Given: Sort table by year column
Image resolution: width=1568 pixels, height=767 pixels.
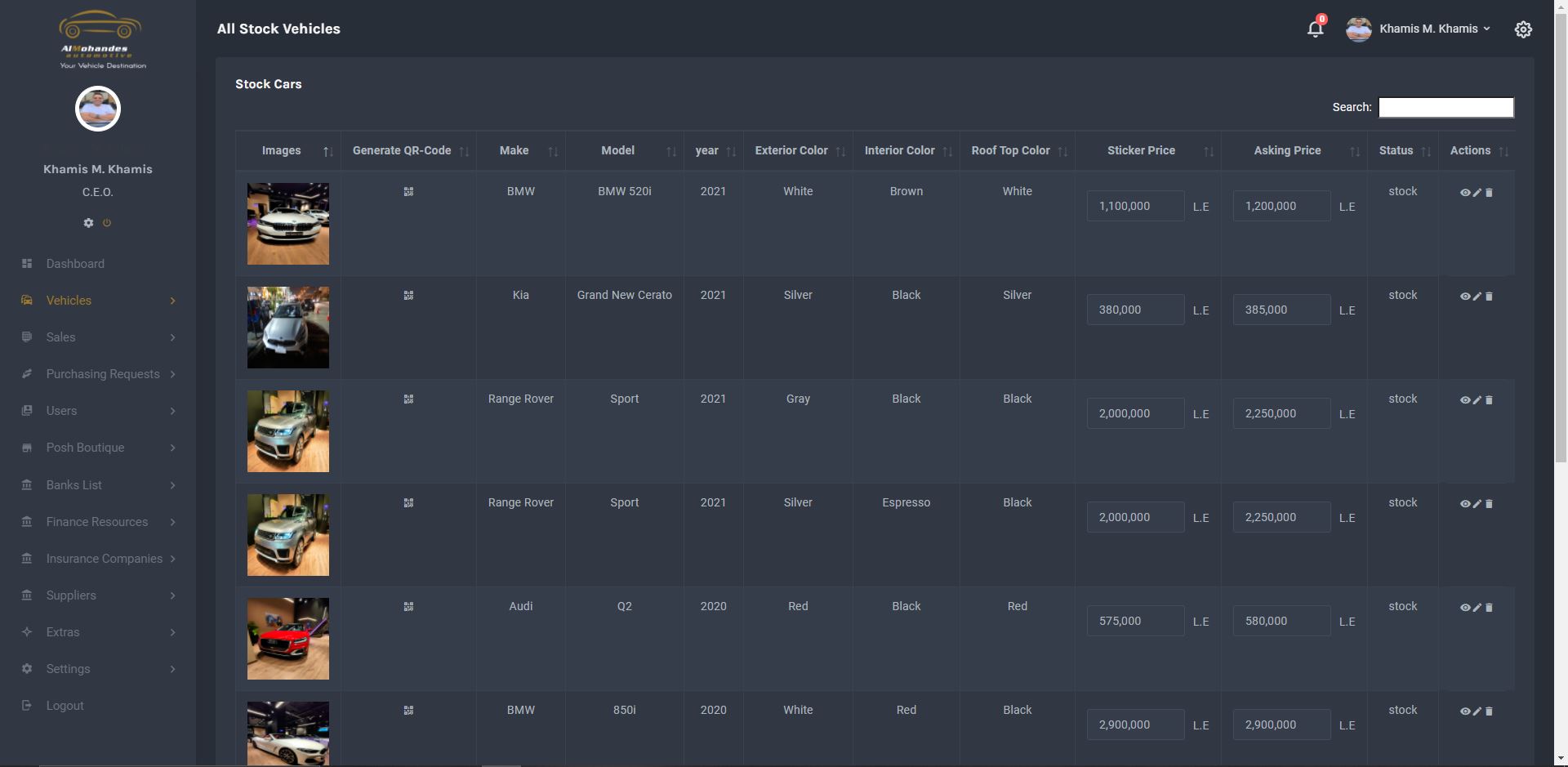Looking at the screenshot, I should [714, 150].
